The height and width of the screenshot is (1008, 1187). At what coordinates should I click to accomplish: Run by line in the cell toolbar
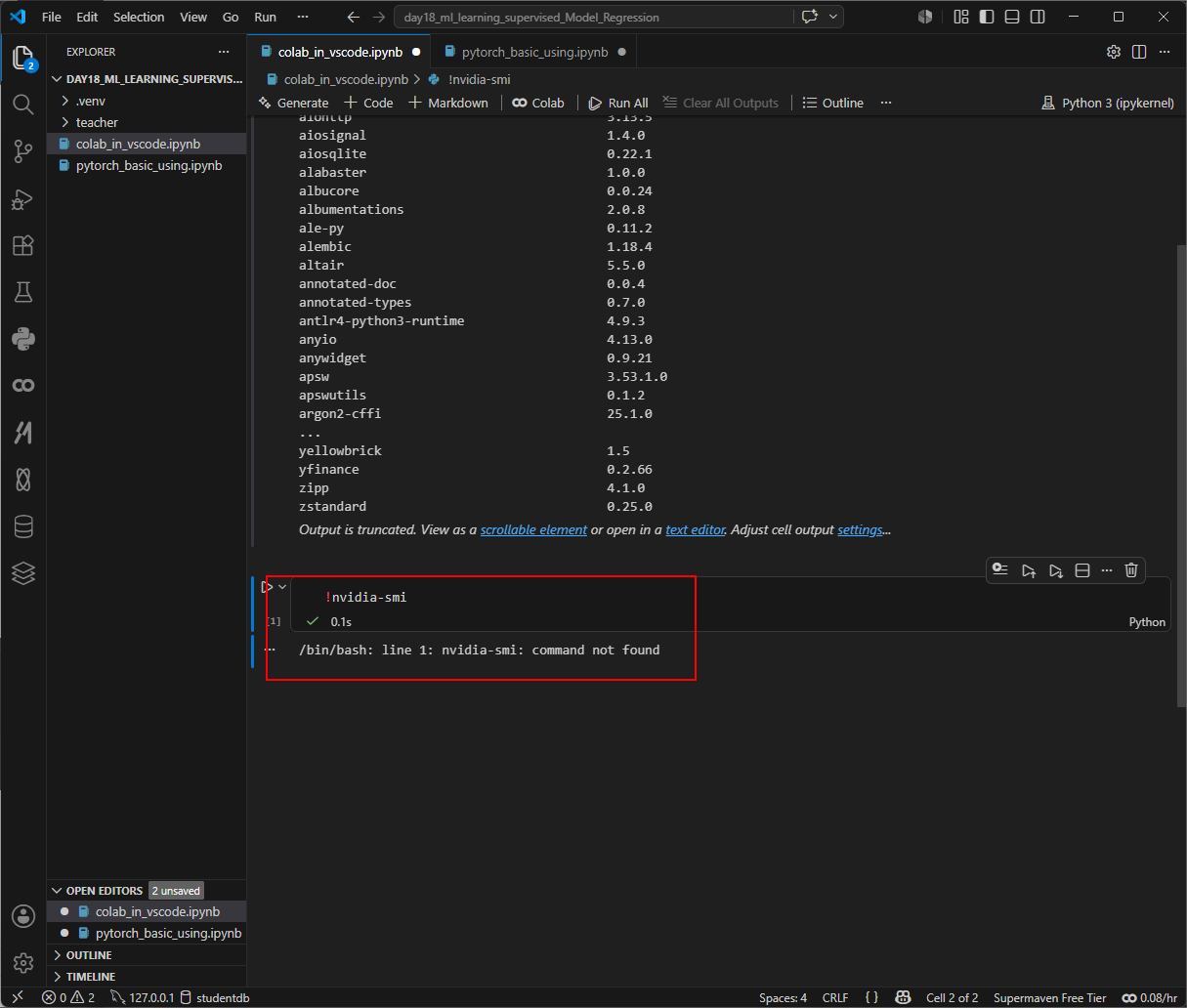(x=1000, y=570)
